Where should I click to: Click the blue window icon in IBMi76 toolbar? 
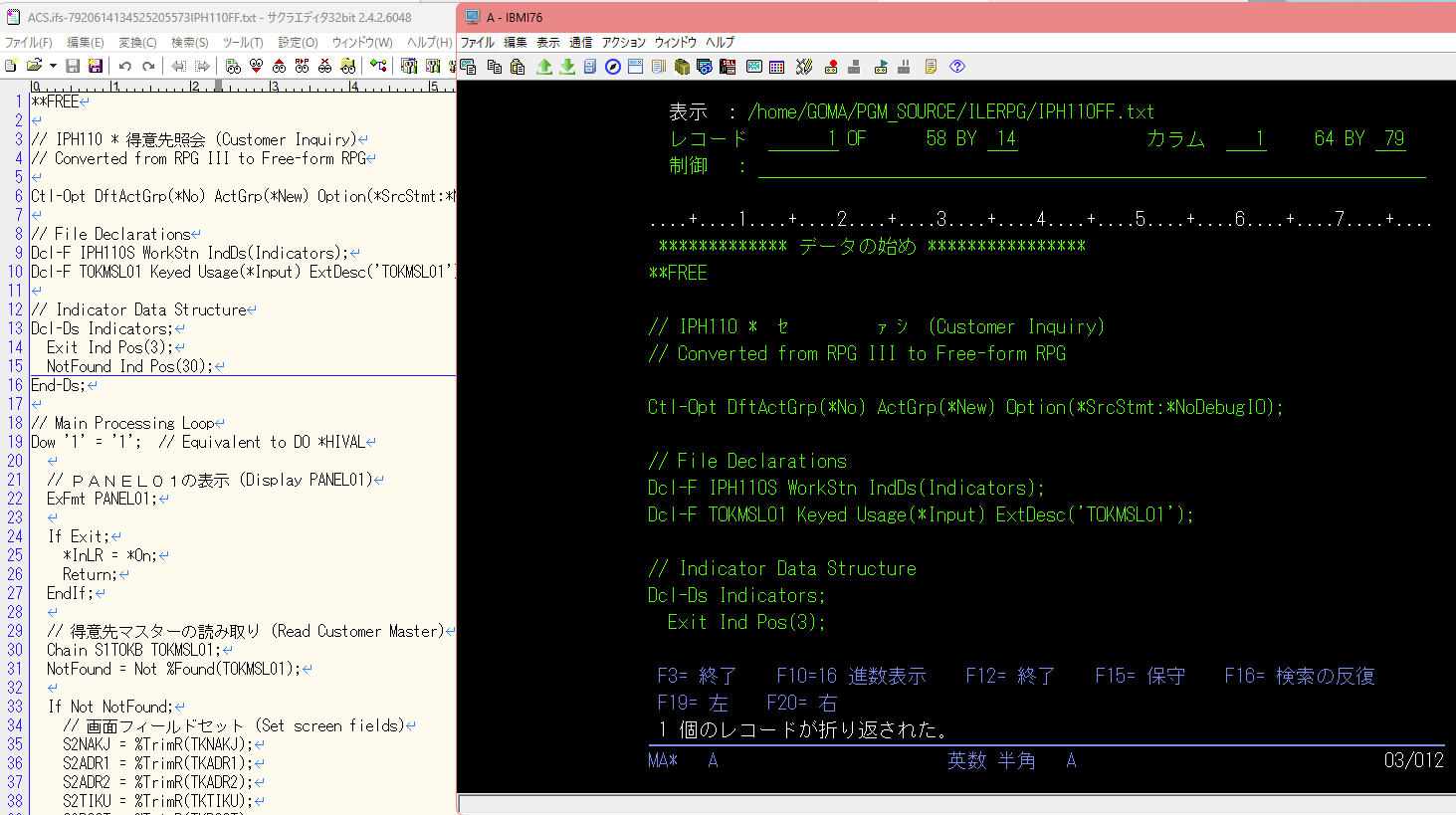(x=635, y=67)
